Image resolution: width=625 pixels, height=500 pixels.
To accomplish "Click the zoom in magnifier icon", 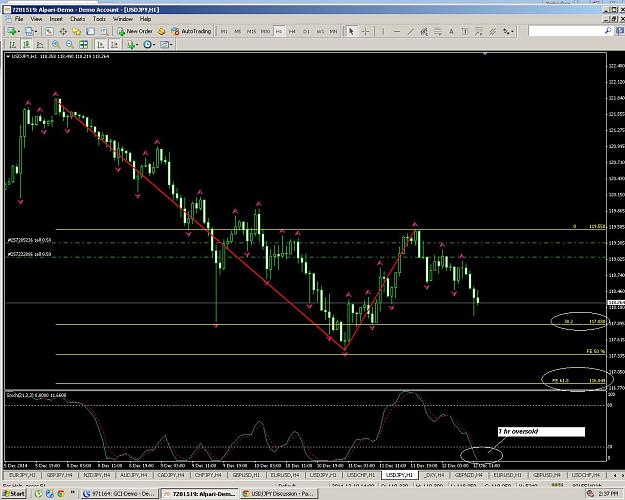I will click(56, 45).
